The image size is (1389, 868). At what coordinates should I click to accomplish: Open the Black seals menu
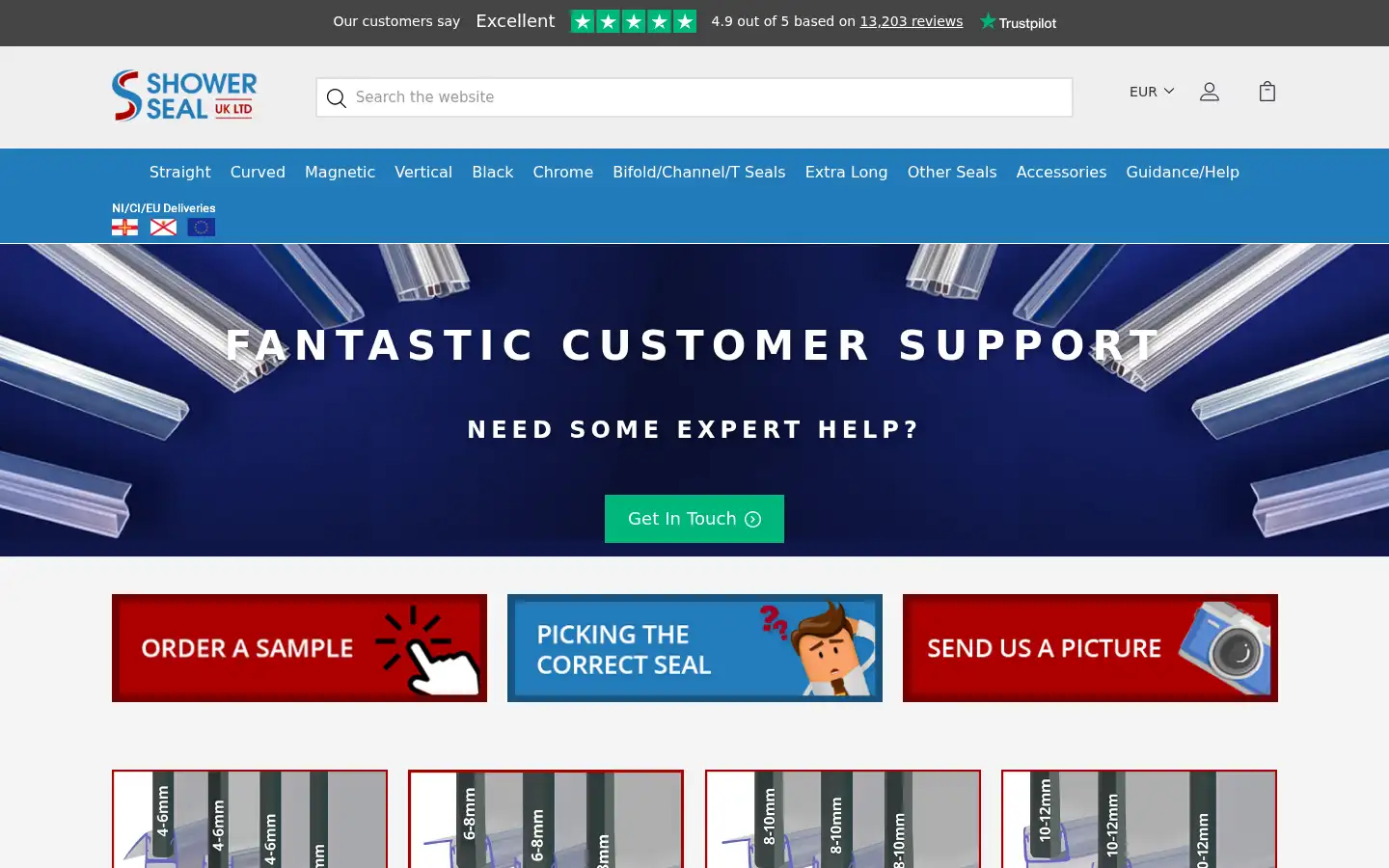tap(493, 172)
